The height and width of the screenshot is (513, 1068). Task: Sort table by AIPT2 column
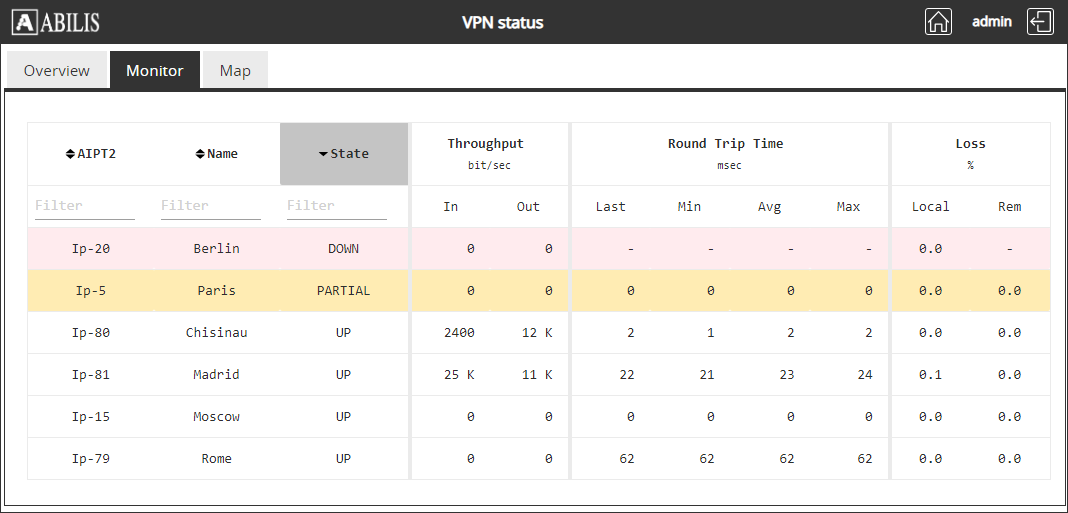click(90, 154)
